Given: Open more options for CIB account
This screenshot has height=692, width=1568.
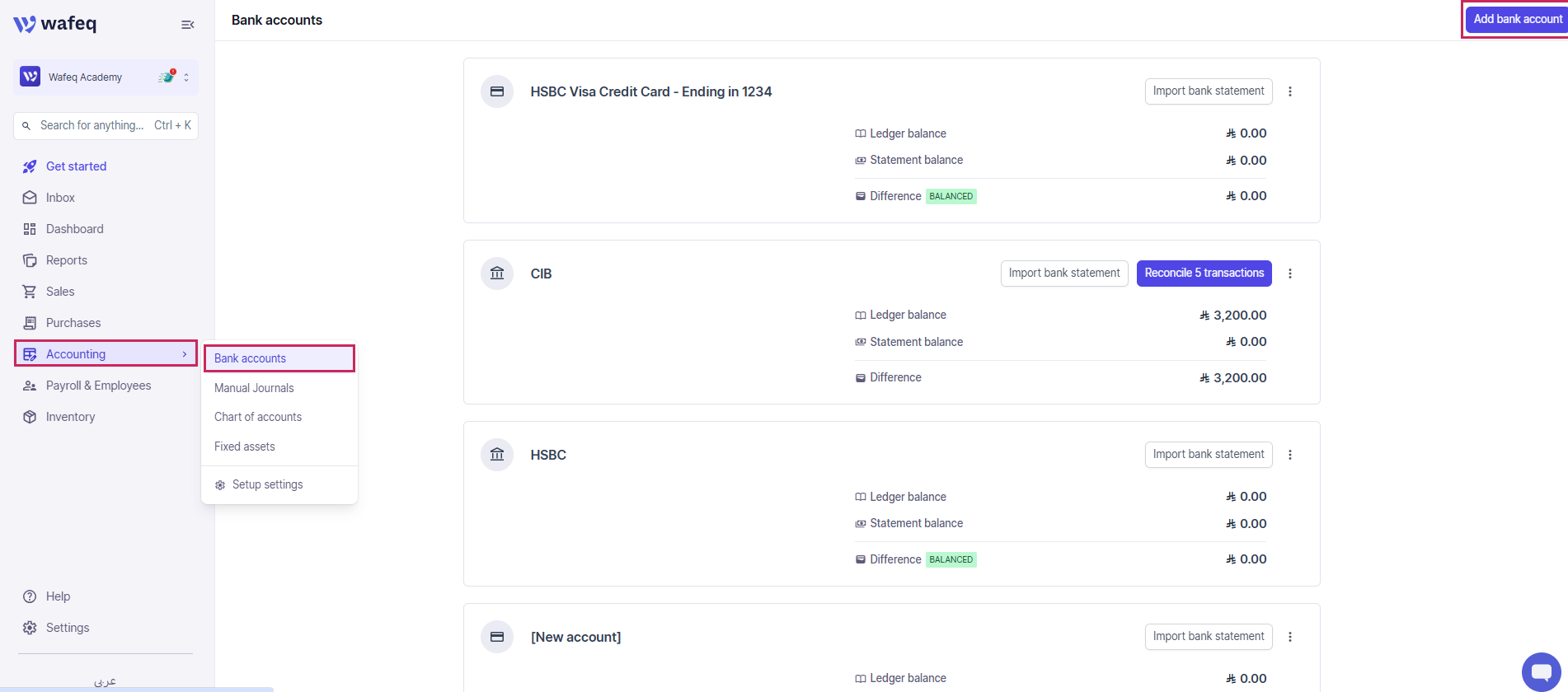Looking at the screenshot, I should (x=1290, y=274).
